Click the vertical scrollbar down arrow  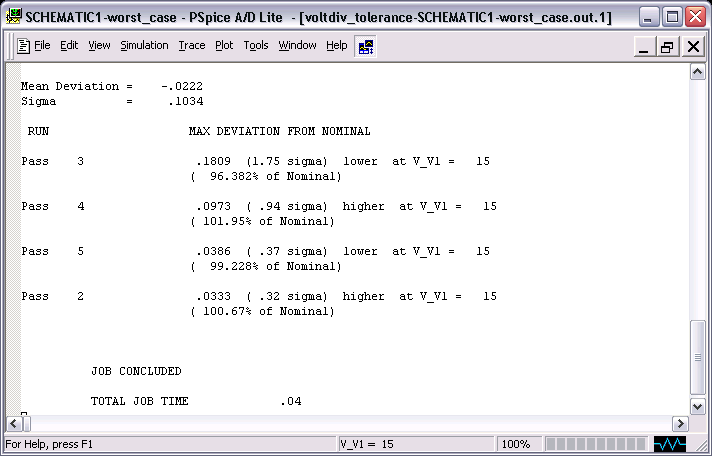click(698, 406)
